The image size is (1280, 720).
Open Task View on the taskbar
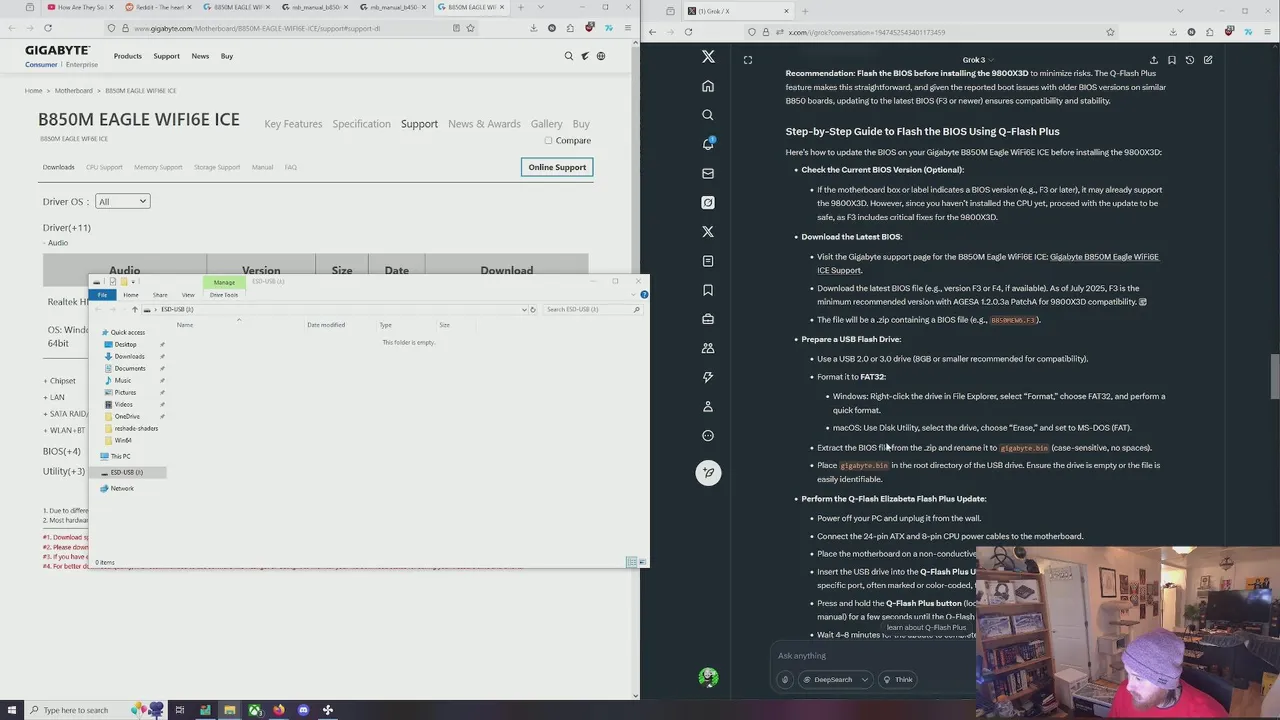coord(180,710)
